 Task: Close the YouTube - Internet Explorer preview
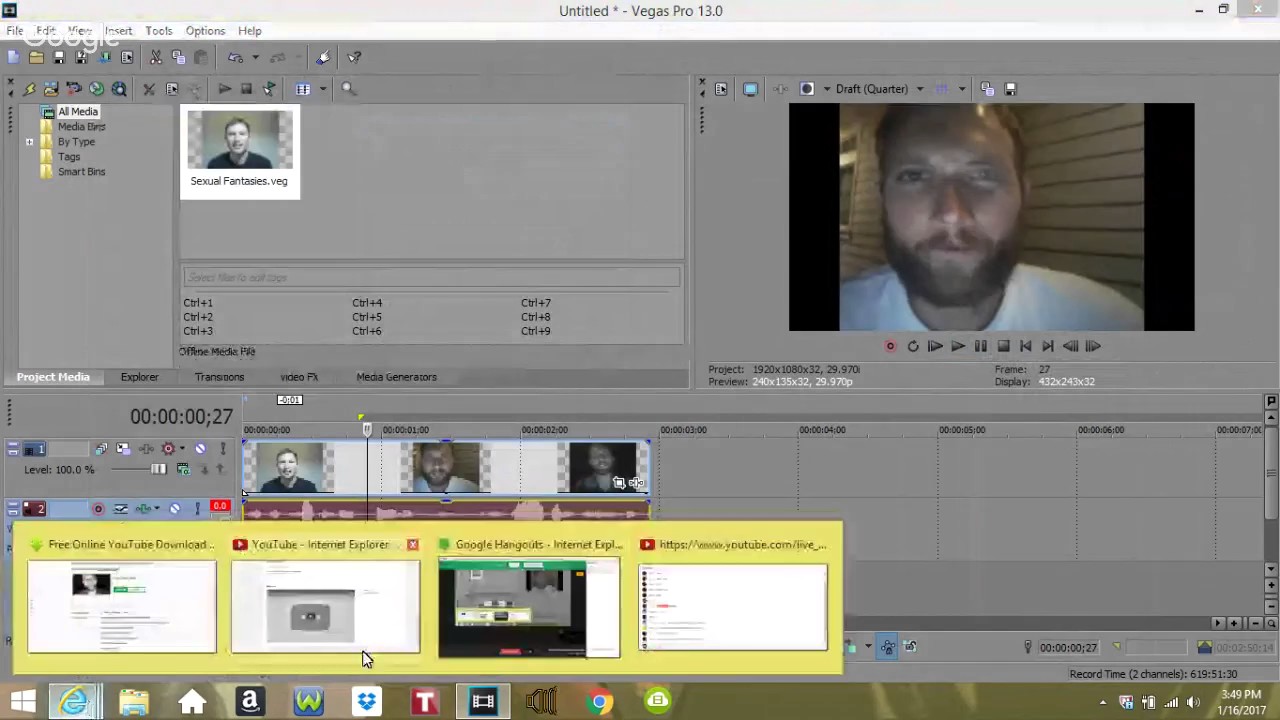point(412,545)
